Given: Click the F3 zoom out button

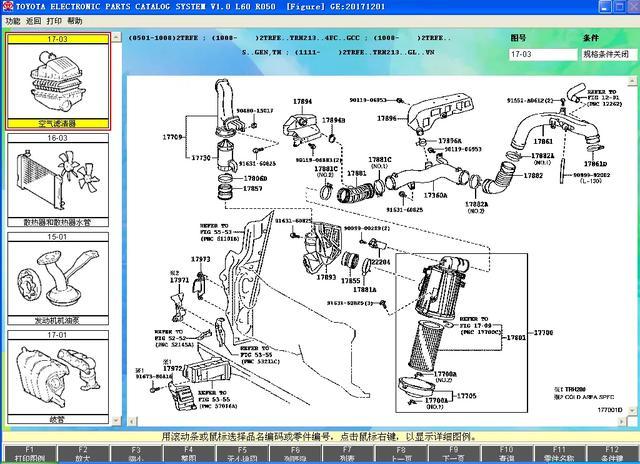Looking at the screenshot, I should pyautogui.click(x=136, y=454).
